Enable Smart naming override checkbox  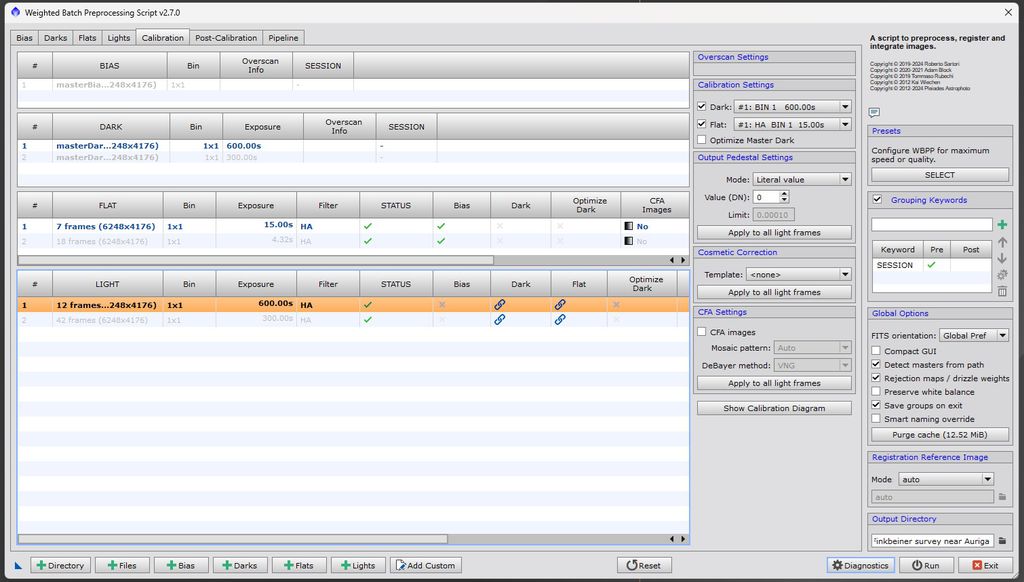coord(876,419)
